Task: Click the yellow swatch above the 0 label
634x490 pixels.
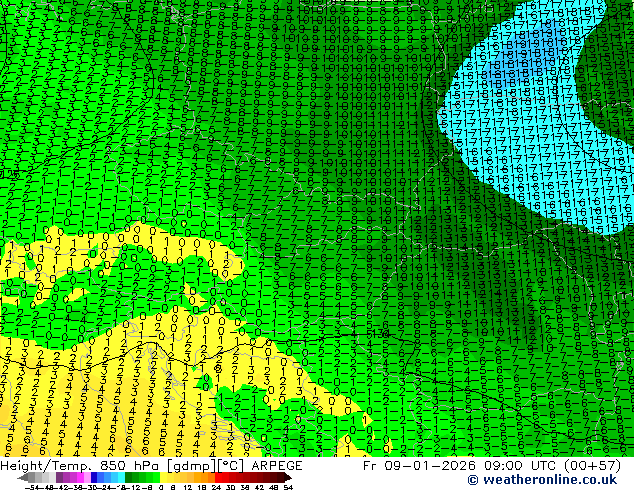Action: (x=164, y=478)
